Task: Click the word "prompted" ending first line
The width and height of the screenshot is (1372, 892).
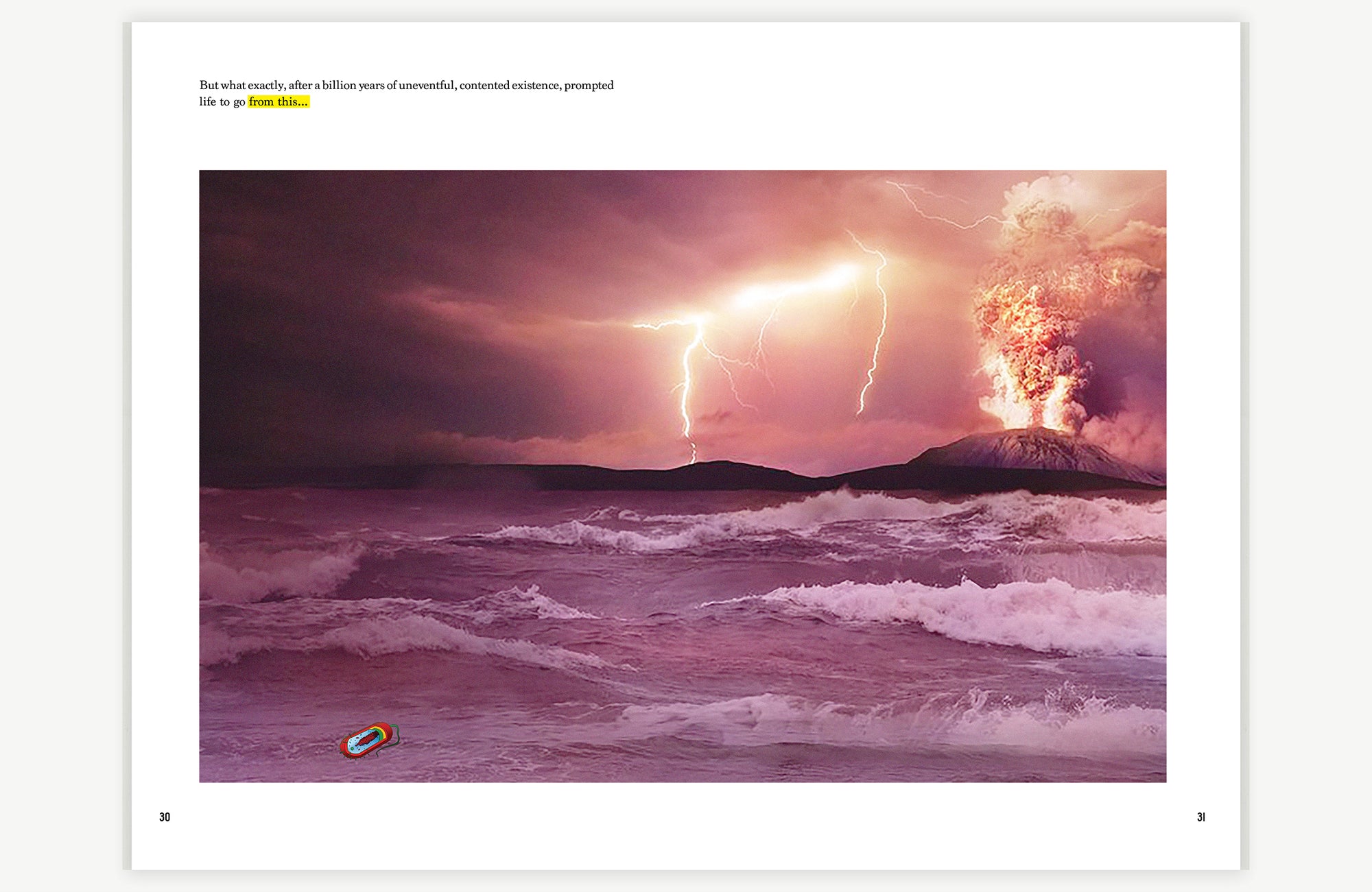Action: (x=589, y=86)
